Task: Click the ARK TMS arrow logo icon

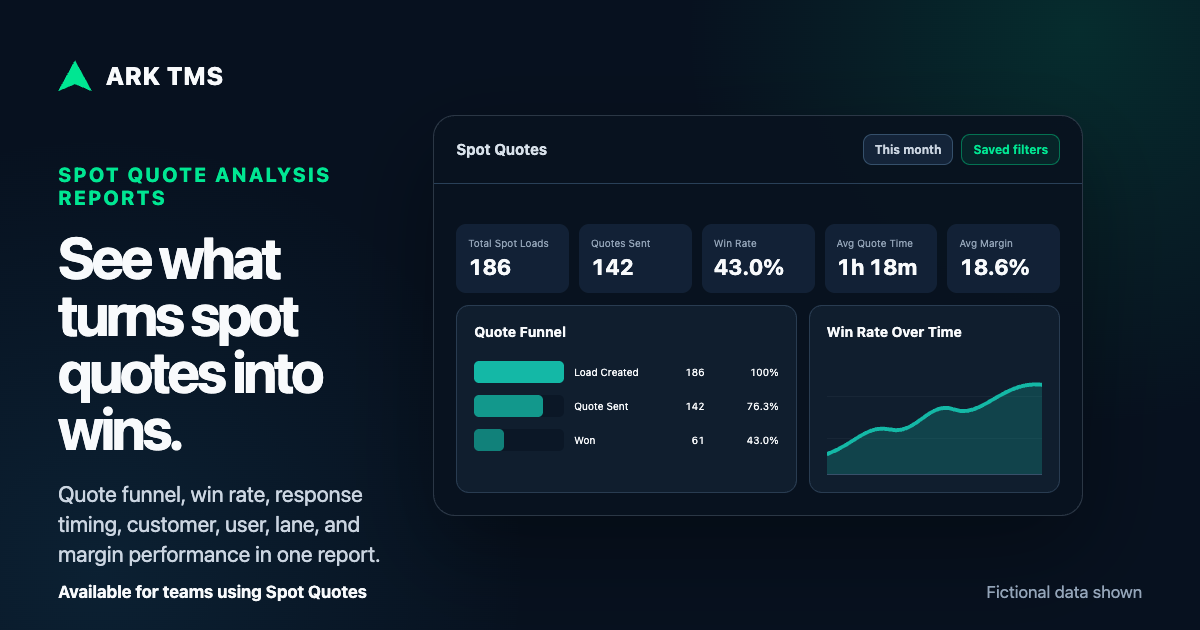Action: pyautogui.click(x=75, y=76)
